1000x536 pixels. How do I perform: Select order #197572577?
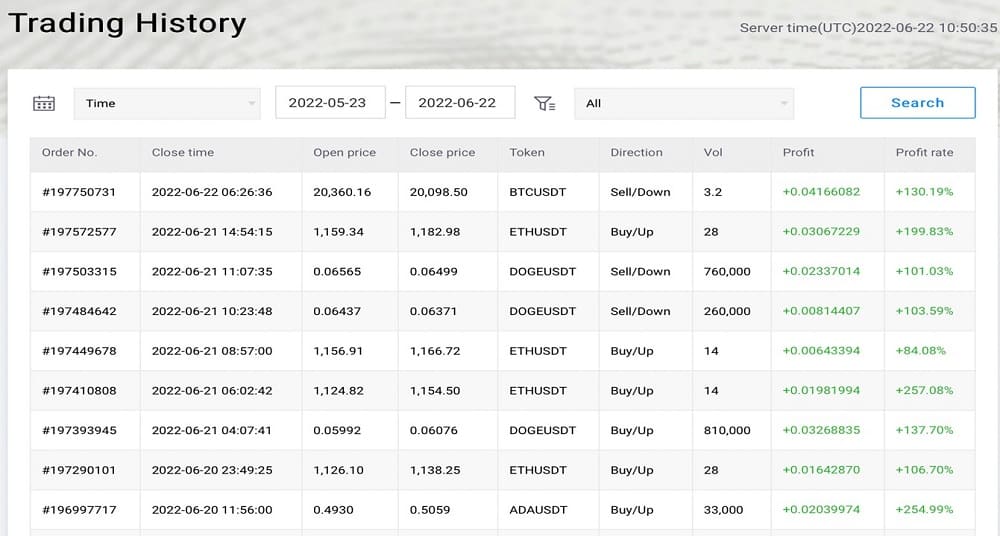click(79, 232)
